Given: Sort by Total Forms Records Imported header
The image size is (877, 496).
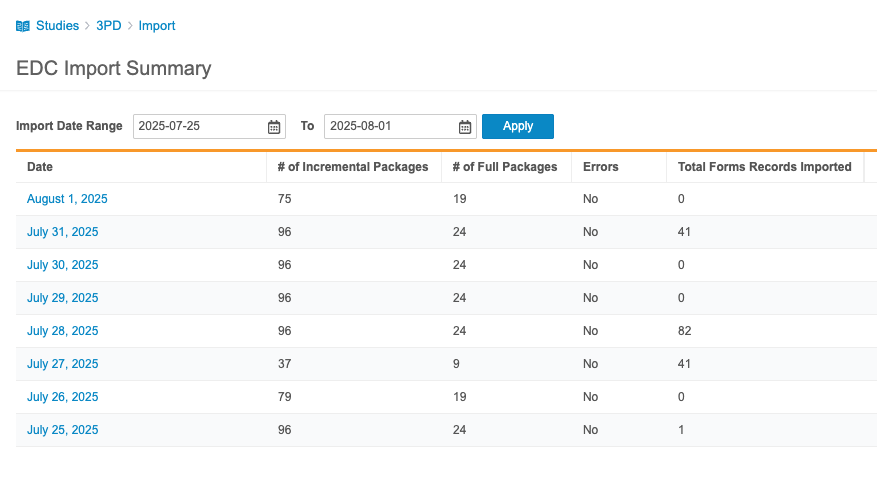Looking at the screenshot, I should [x=764, y=167].
